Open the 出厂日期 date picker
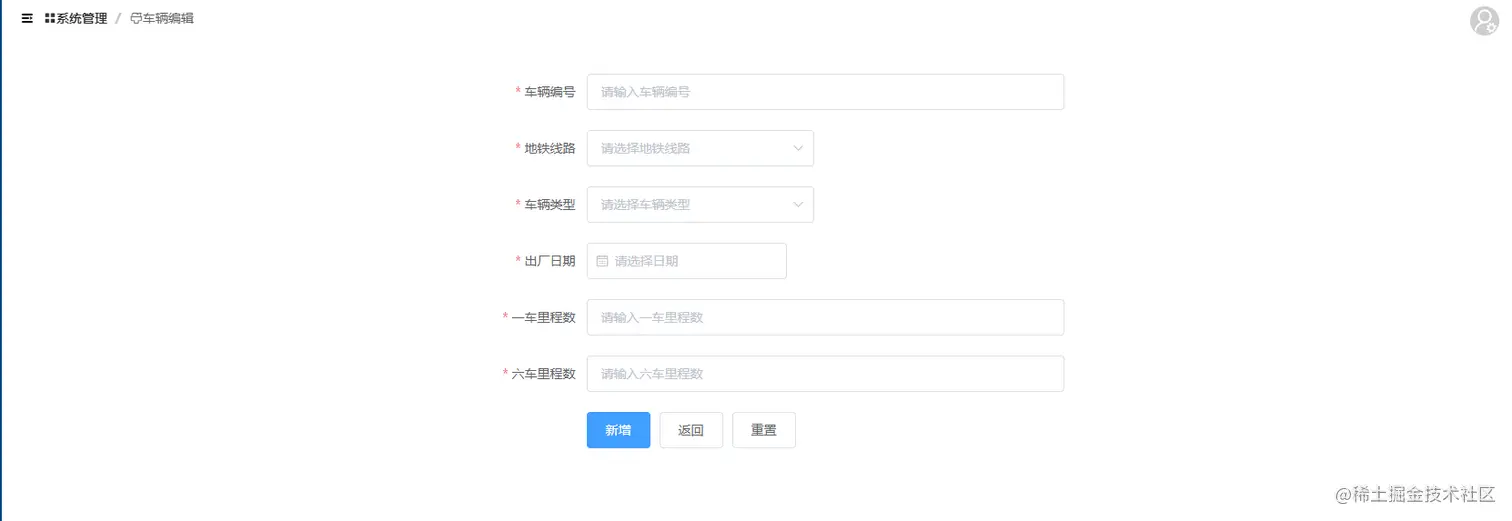1512x521 pixels. click(x=687, y=261)
